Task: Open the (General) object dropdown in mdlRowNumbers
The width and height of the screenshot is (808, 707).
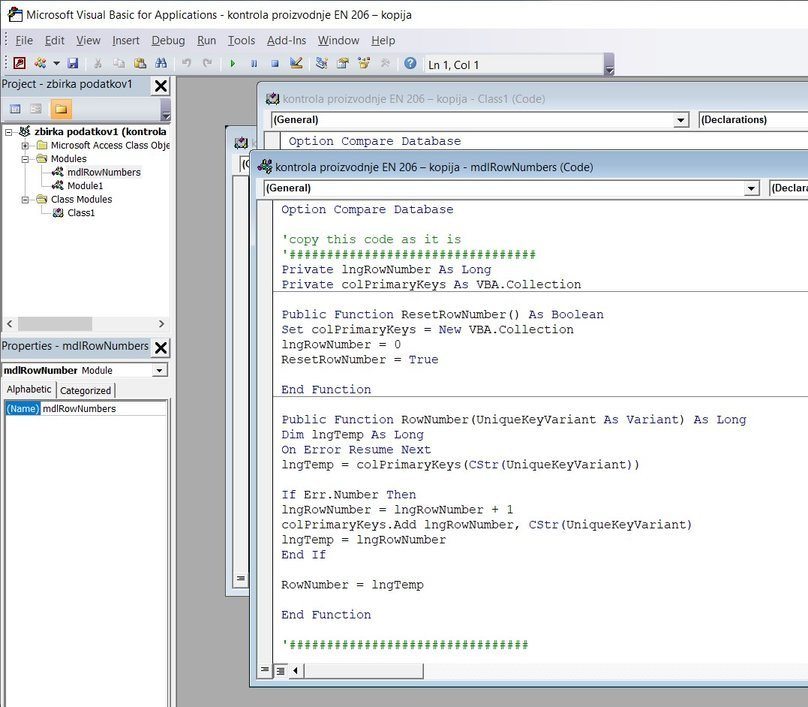Action: point(751,188)
